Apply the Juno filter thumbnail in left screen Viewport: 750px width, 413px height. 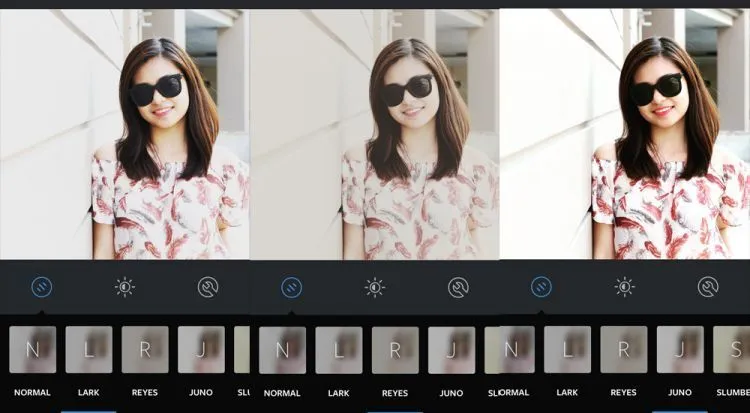pyautogui.click(x=201, y=350)
